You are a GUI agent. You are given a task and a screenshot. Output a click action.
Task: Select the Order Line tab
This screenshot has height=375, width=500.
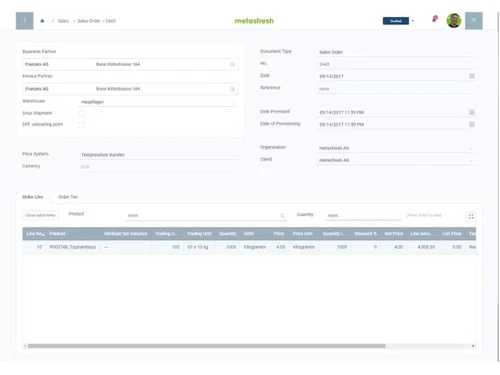point(33,197)
